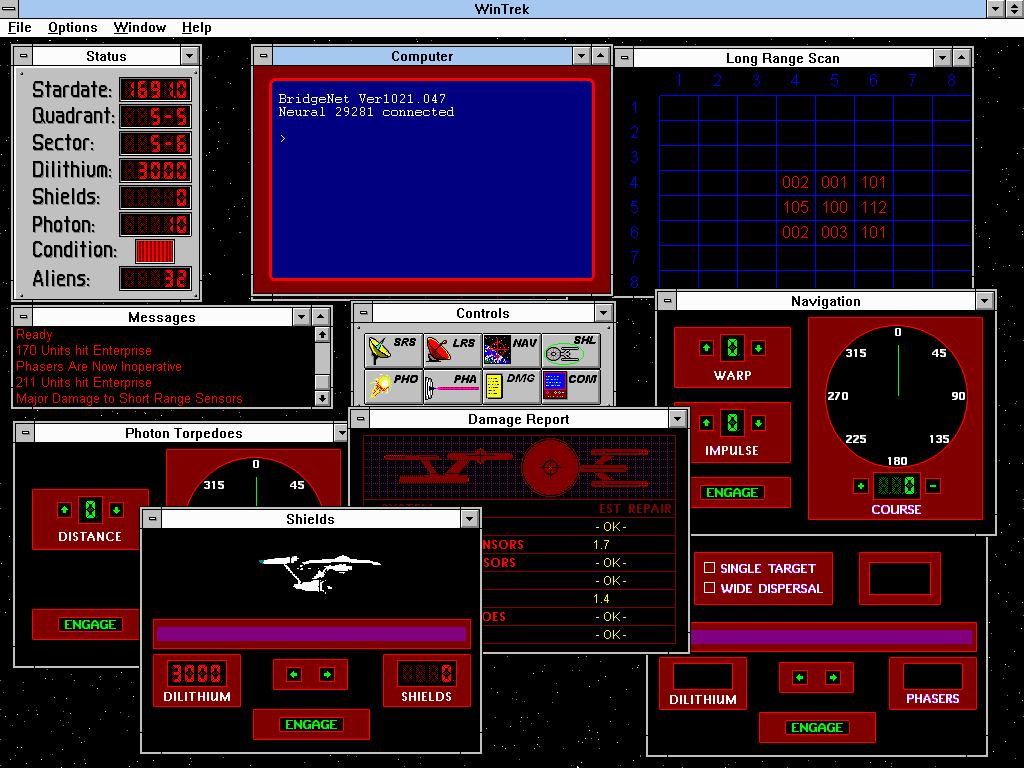Select the PHO photon torpedoes icon
The width and height of the screenshot is (1024, 768).
coord(392,386)
